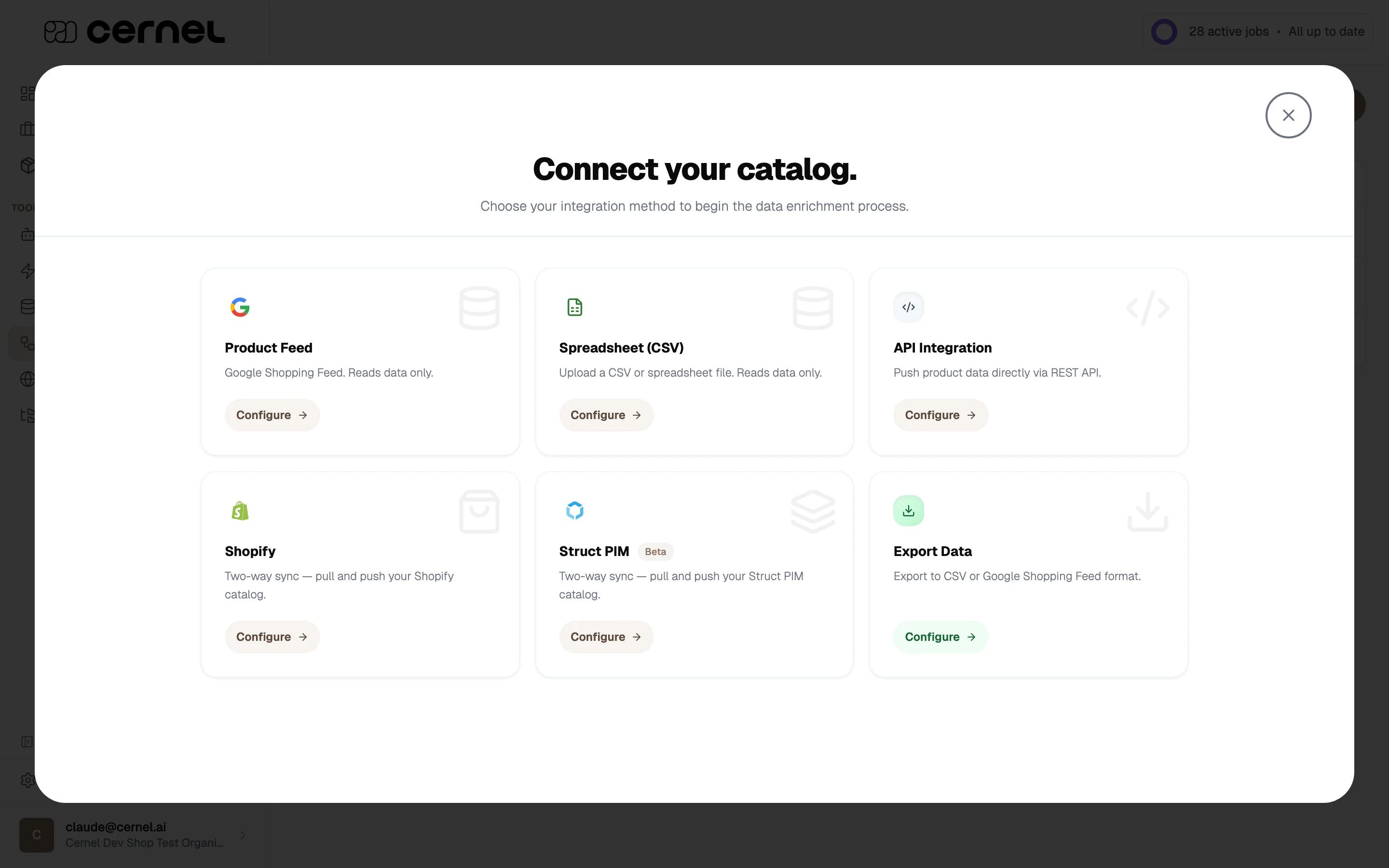The image size is (1389, 868).
Task: Click the purple ring jobs progress icon
Action: tap(1164, 31)
